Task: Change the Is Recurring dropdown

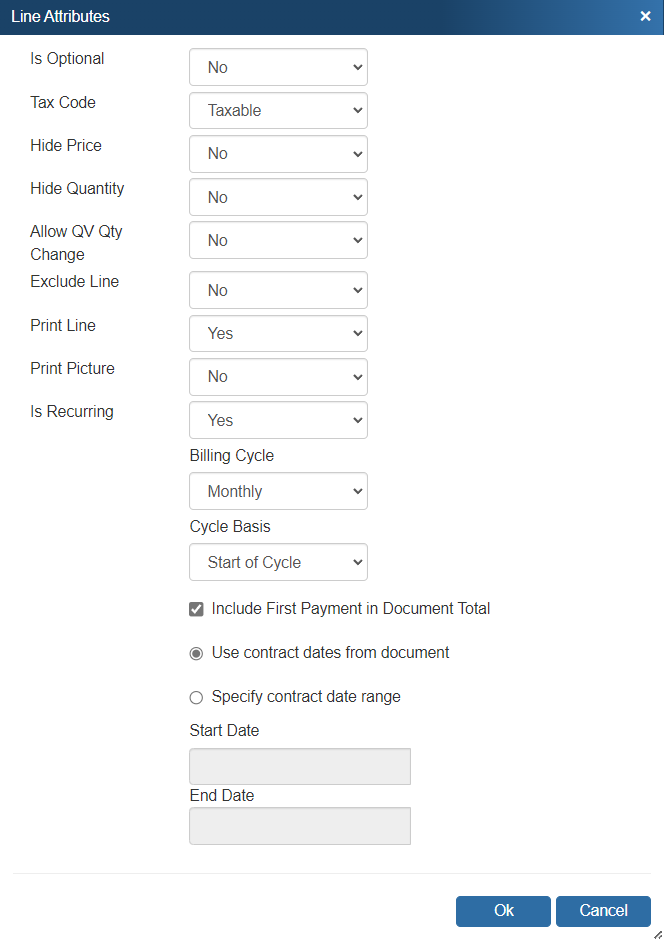Action: (x=278, y=420)
